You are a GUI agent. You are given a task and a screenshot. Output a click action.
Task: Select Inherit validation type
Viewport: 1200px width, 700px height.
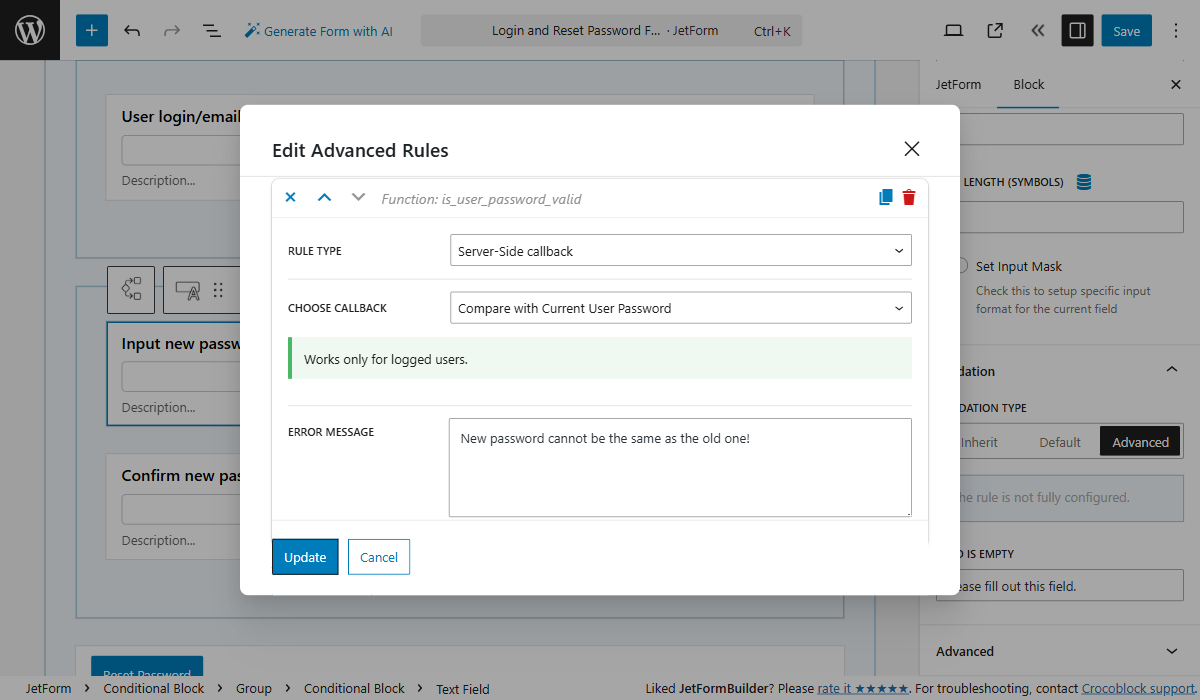(979, 441)
